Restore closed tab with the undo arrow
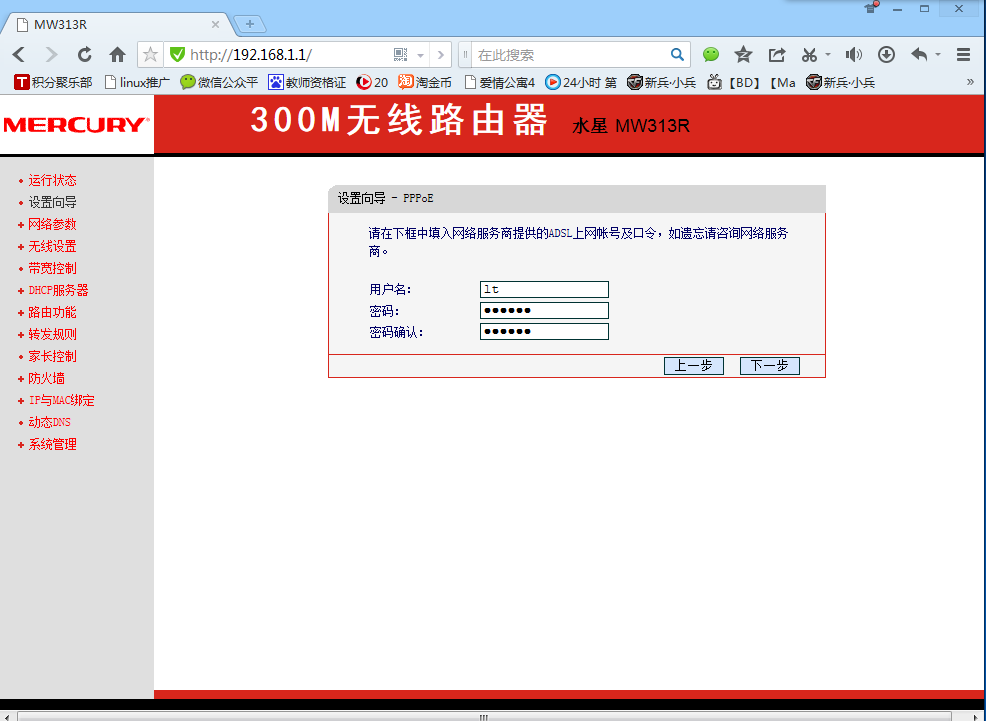This screenshot has width=986, height=721. [x=919, y=55]
